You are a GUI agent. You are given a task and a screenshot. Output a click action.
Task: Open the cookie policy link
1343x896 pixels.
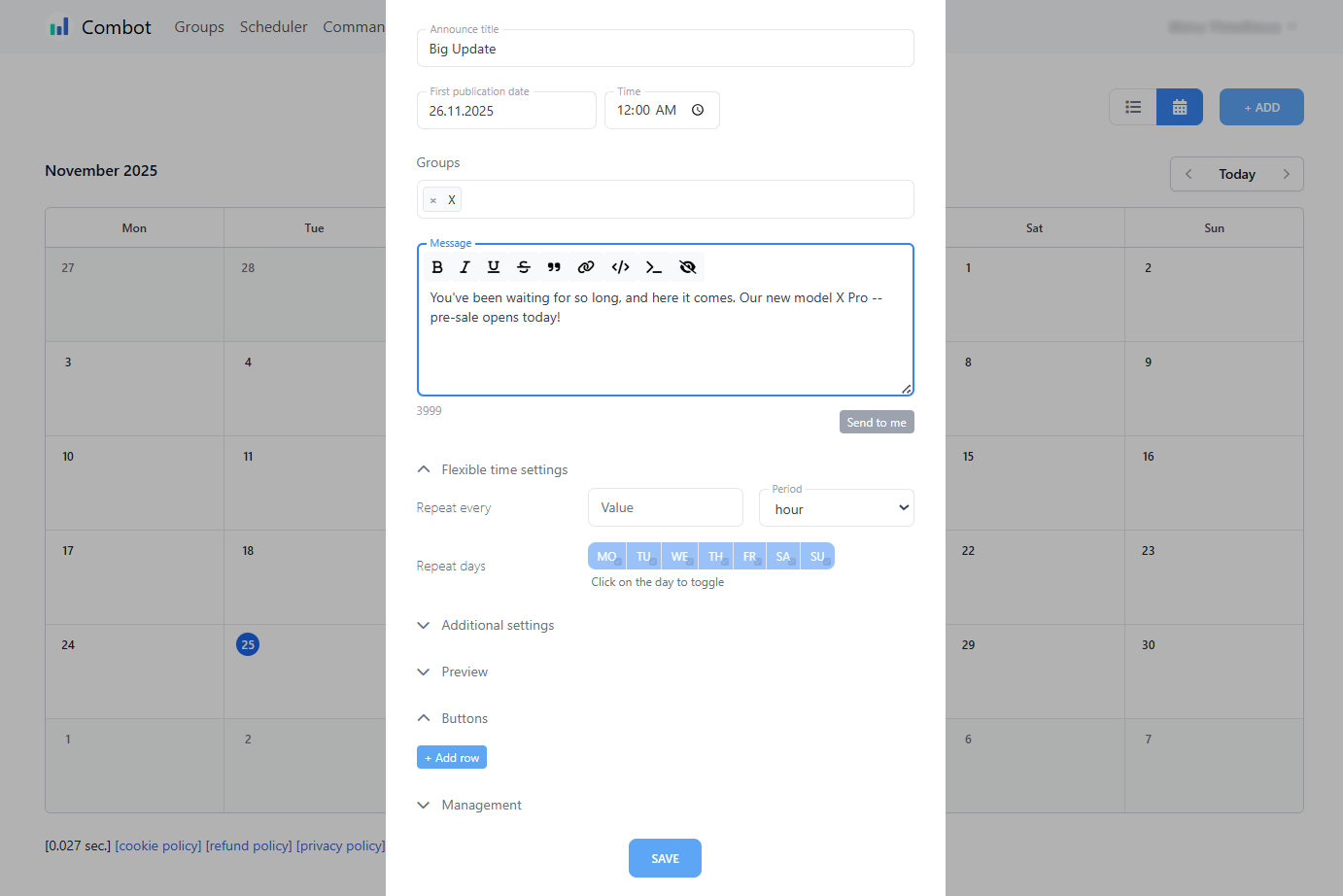(157, 845)
